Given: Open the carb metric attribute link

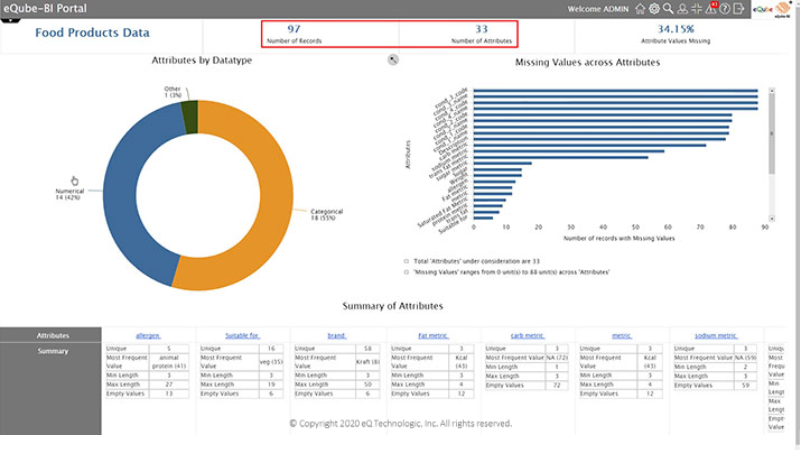Looking at the screenshot, I should click(527, 335).
